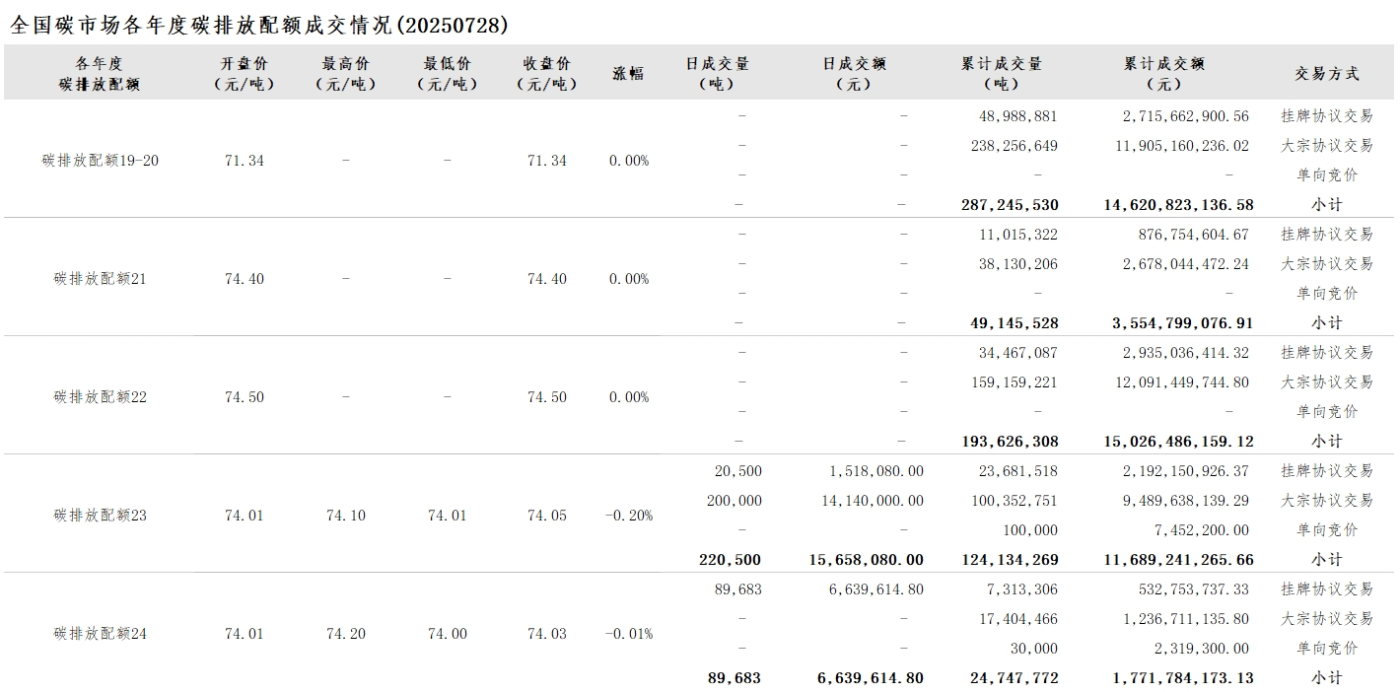Click the closing price 74.05 cell

546,516
